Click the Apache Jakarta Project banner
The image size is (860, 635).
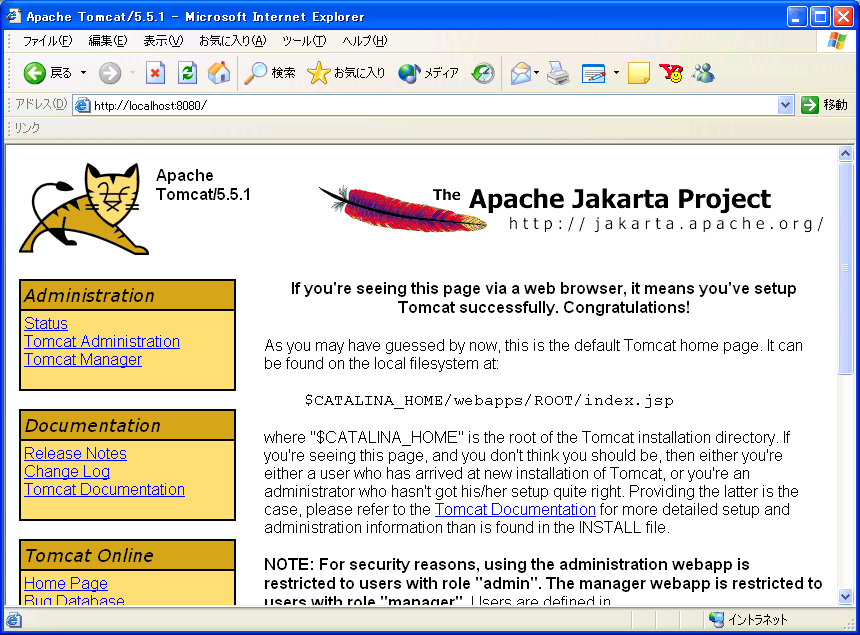point(570,209)
